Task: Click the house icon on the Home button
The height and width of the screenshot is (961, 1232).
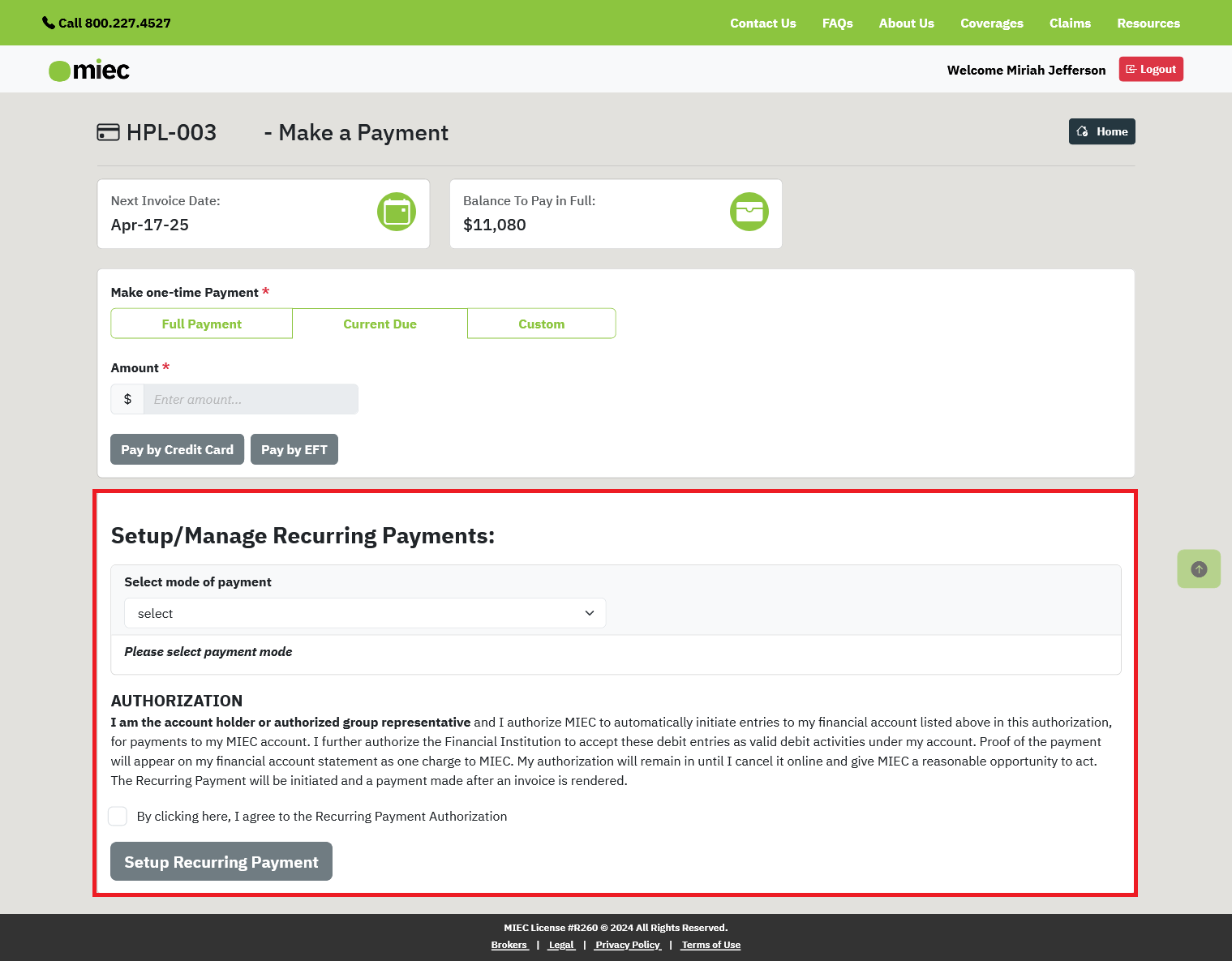Action: pos(1082,131)
